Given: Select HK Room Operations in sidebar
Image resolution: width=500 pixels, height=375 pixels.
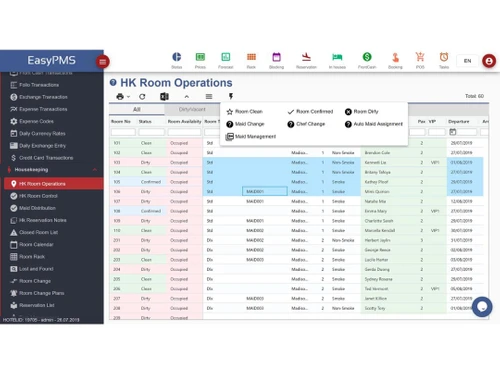Looking at the screenshot, I should 53,184.
